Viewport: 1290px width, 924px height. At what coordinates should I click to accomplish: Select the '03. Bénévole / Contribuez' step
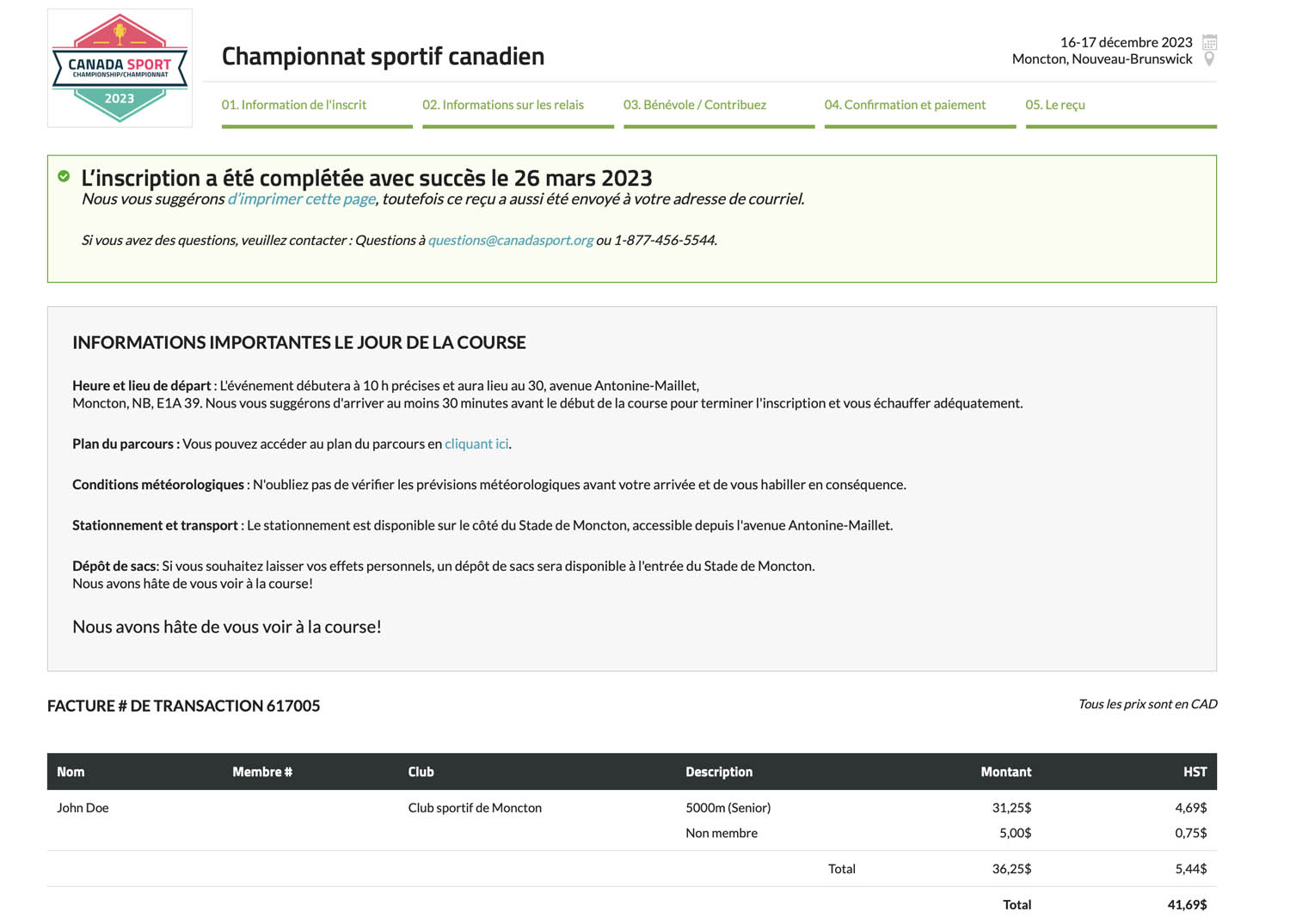tap(695, 105)
